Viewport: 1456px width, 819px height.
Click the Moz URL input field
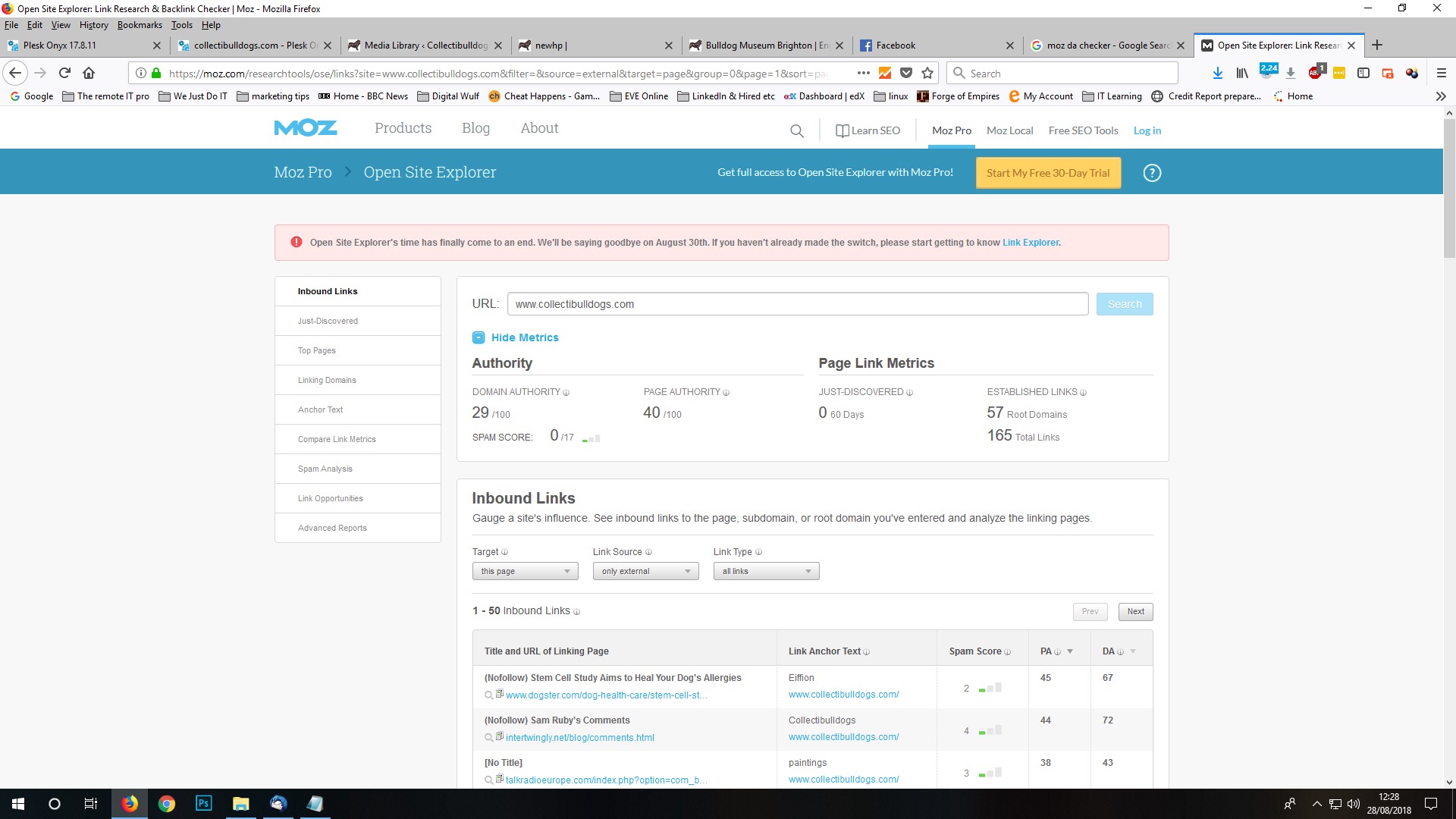point(798,304)
